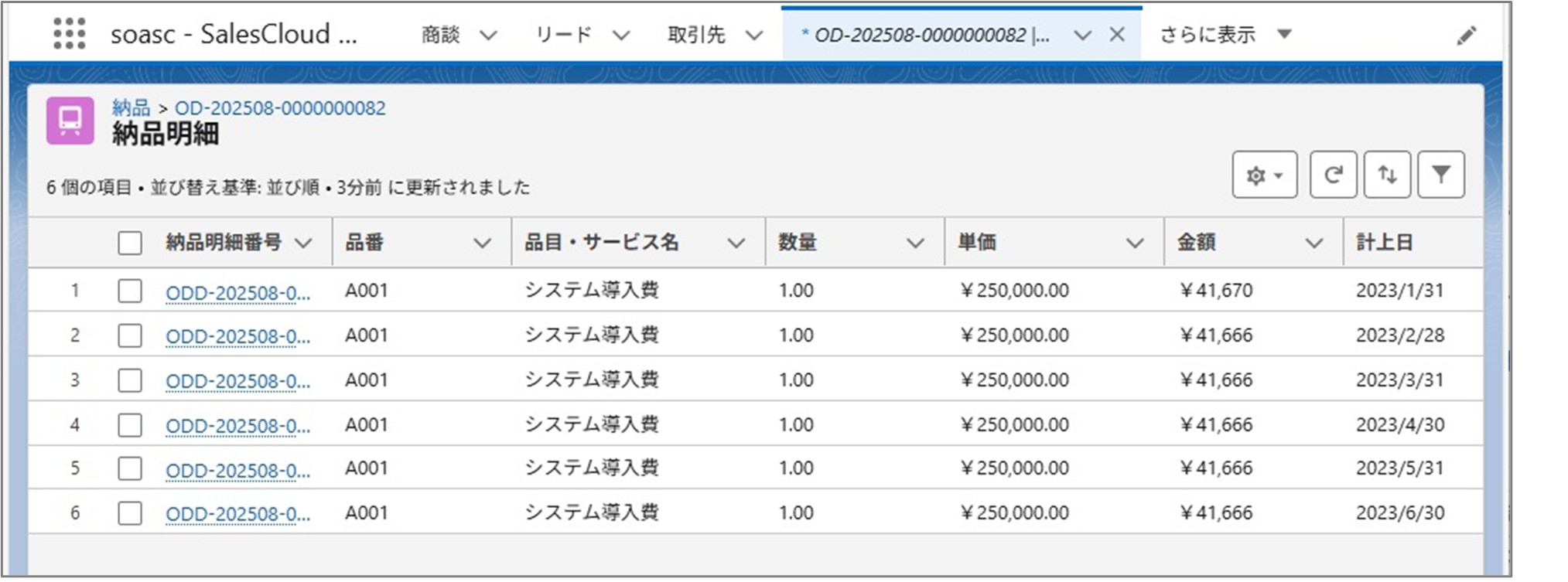Click the pencil edit navigation icon

coord(1466,36)
